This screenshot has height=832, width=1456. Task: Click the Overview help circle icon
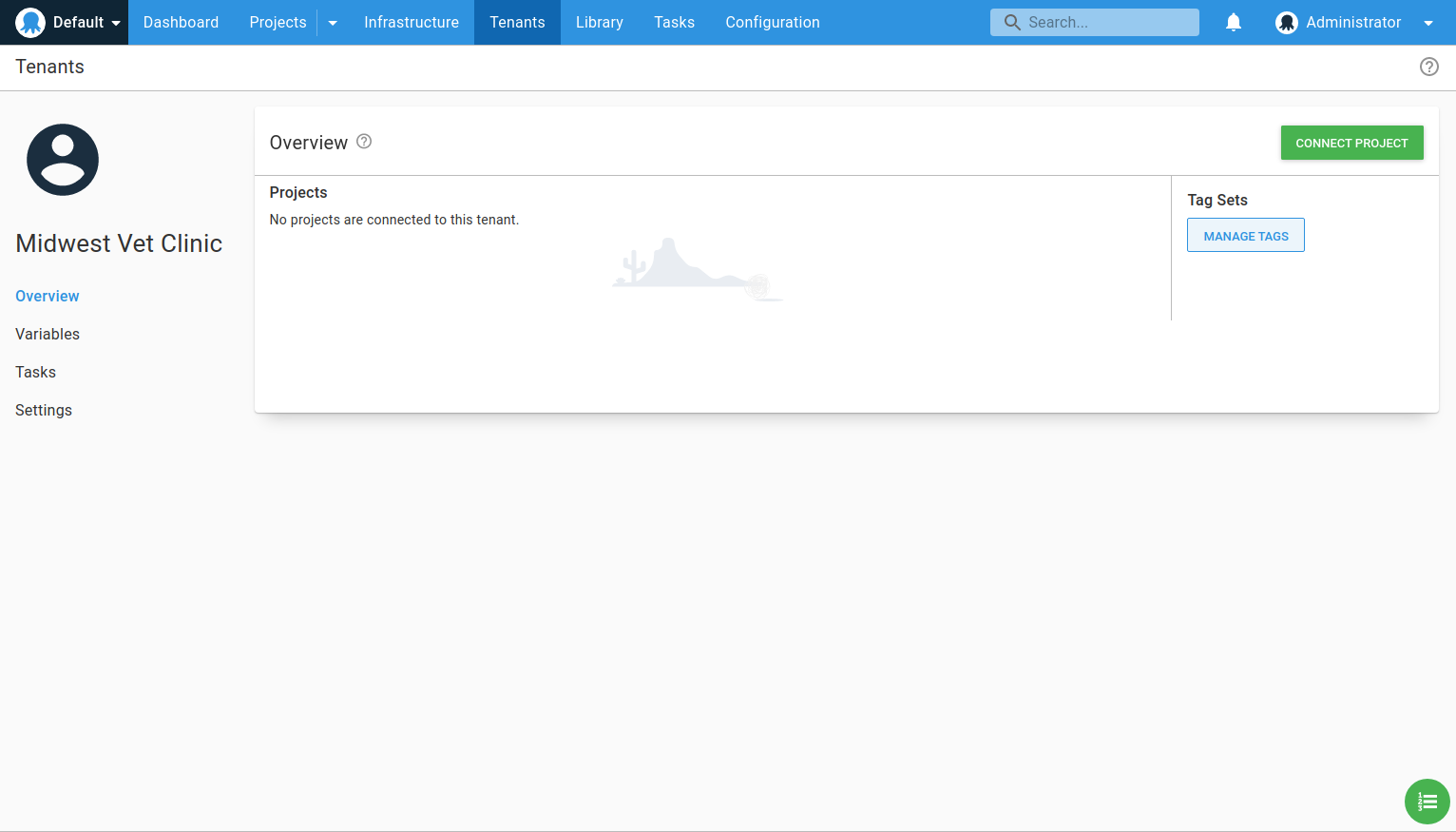[364, 142]
